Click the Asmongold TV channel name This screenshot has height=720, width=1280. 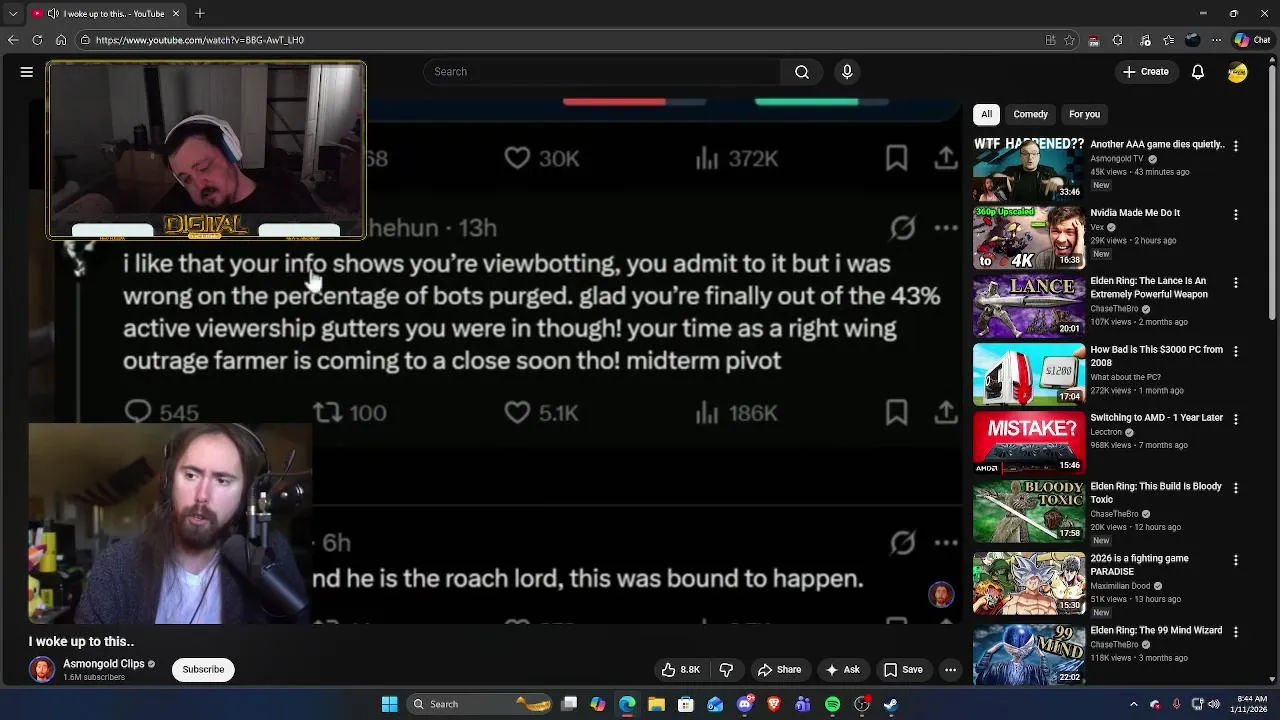(1117, 159)
